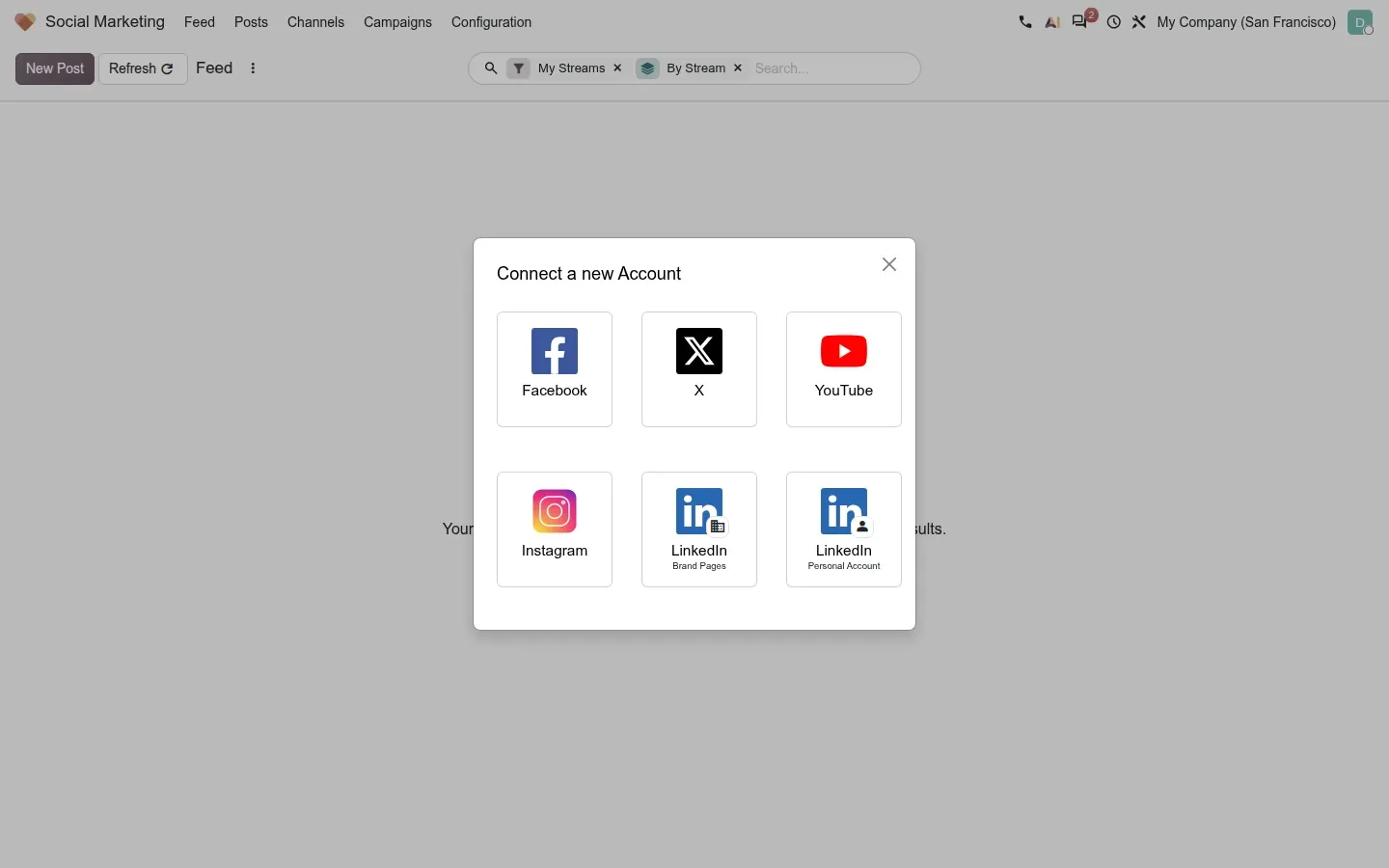Close the Connect a new Account dialog

(890, 264)
